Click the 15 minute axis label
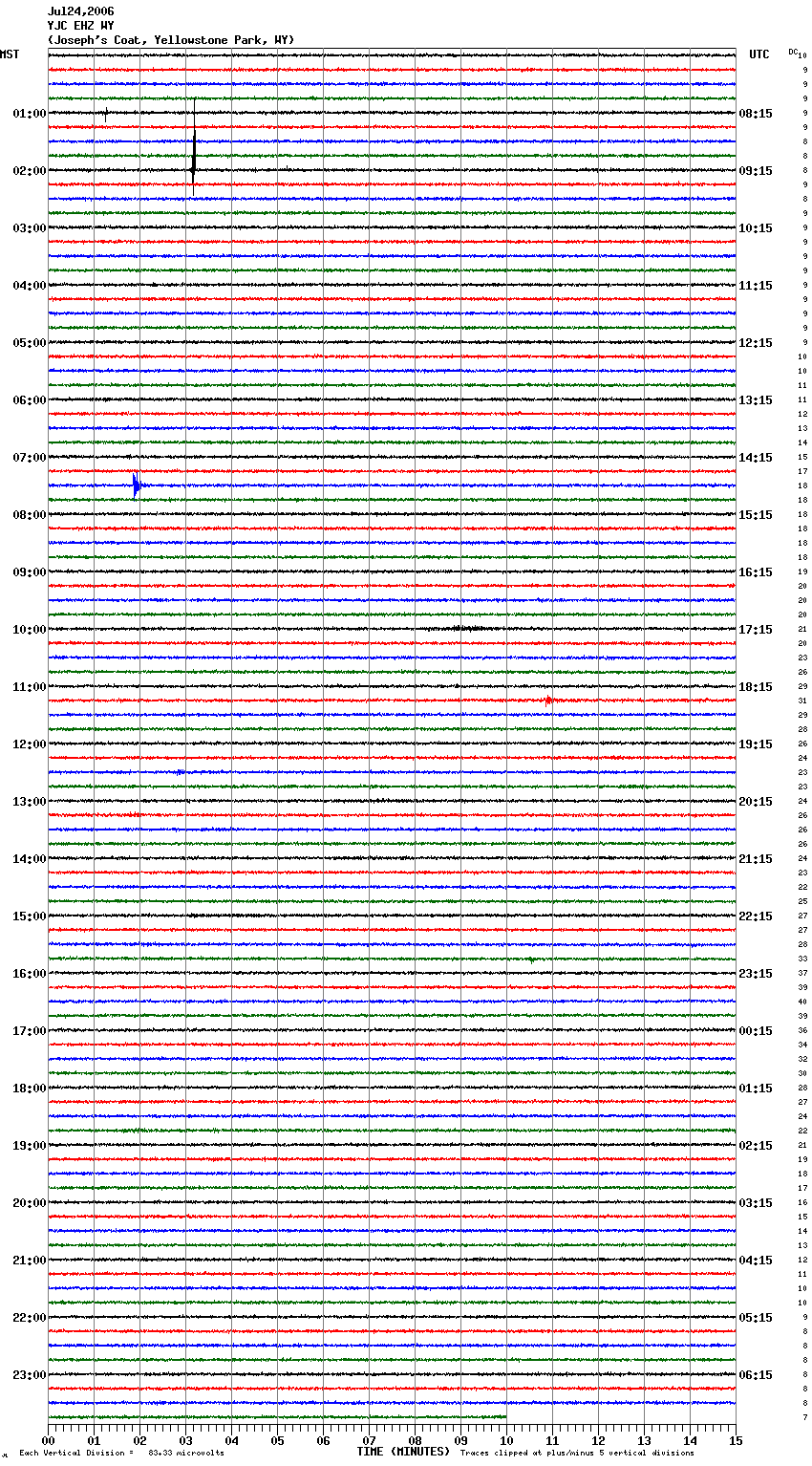The image size is (812, 1466). (x=736, y=1441)
